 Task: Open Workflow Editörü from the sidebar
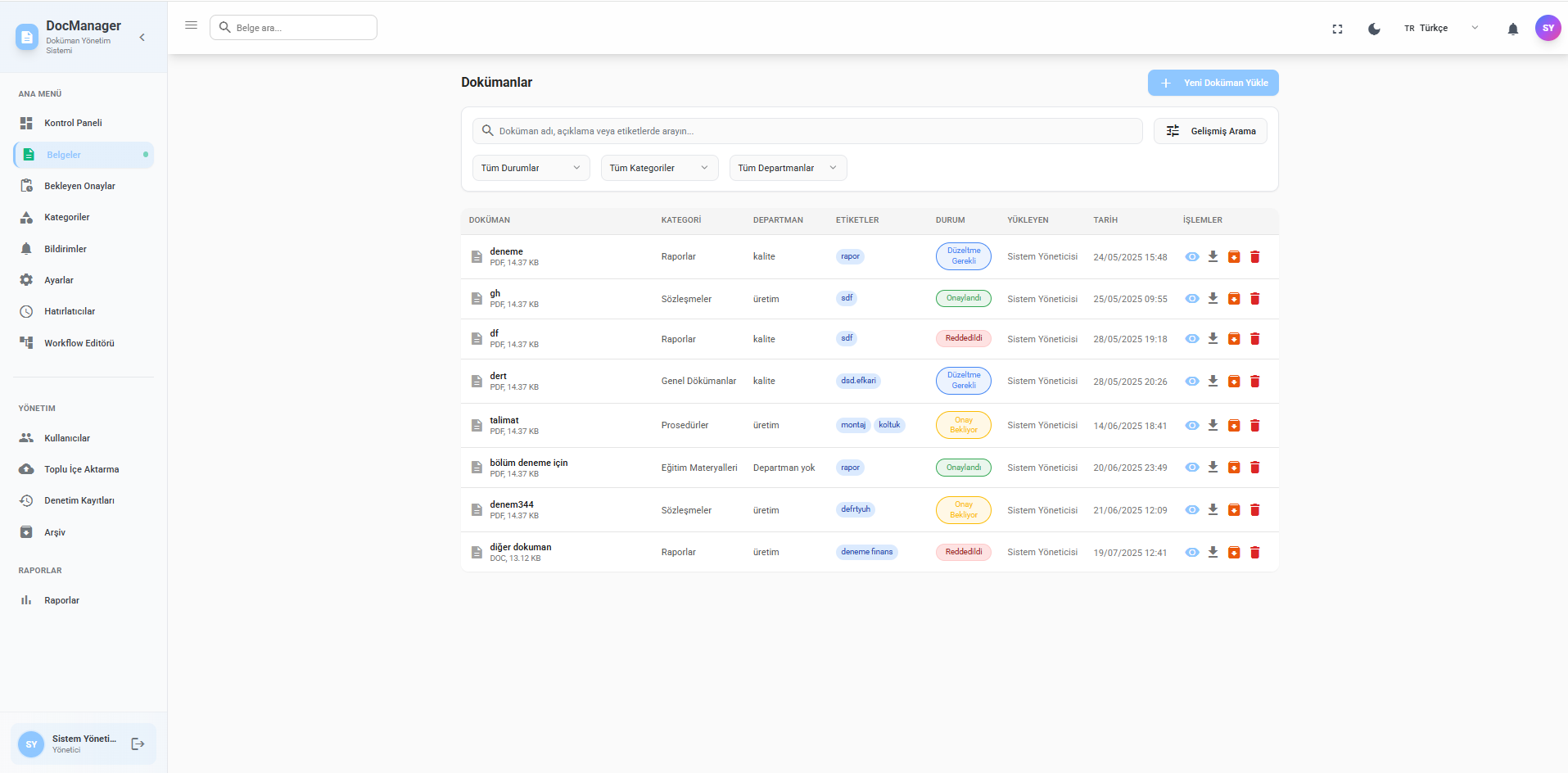[x=78, y=343]
